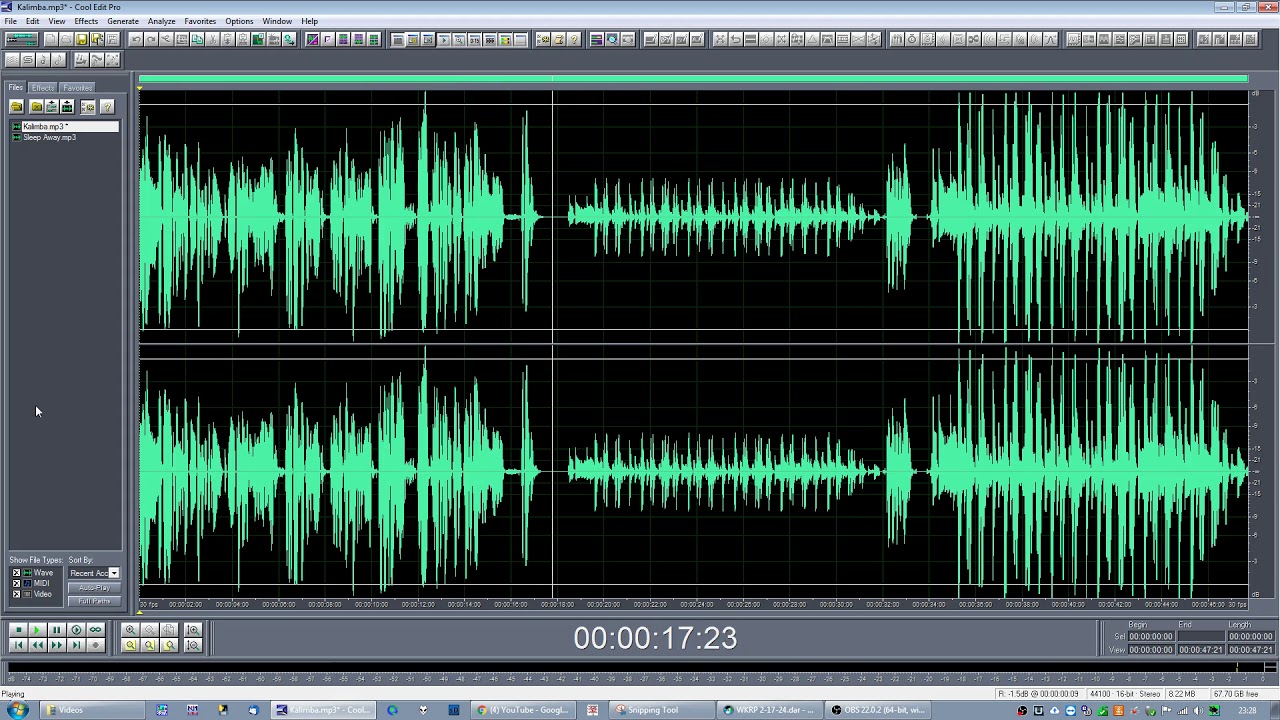The width and height of the screenshot is (1280, 720).
Task: Zoom to left edge of selection
Action: [x=149, y=645]
